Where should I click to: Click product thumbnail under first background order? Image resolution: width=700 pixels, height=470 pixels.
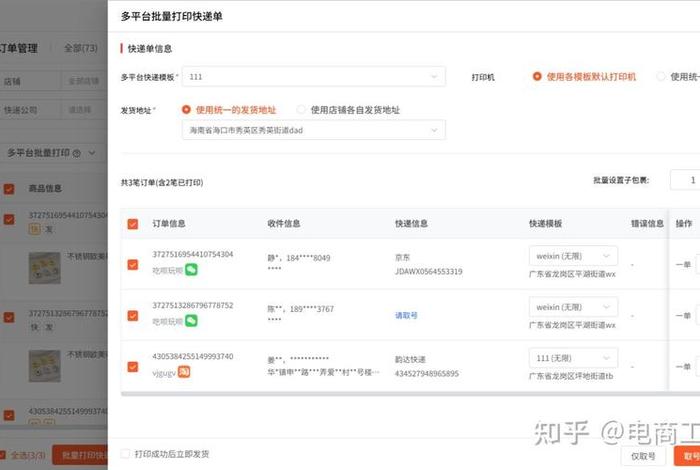pyautogui.click(x=44, y=268)
